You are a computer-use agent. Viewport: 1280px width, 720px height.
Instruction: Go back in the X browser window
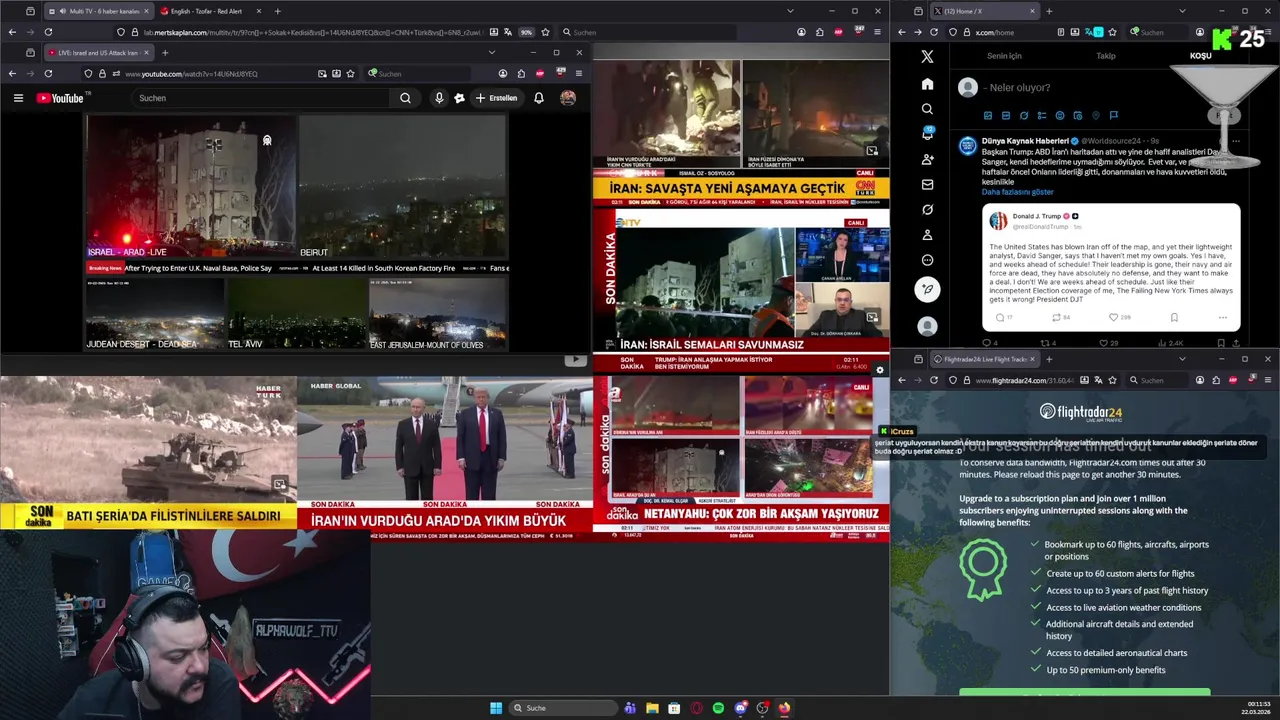pos(902,32)
